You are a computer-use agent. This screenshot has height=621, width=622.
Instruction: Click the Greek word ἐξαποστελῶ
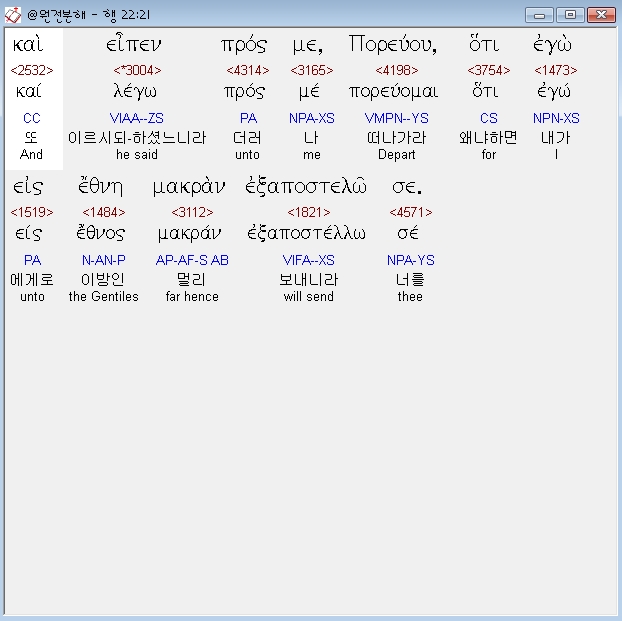pos(306,186)
